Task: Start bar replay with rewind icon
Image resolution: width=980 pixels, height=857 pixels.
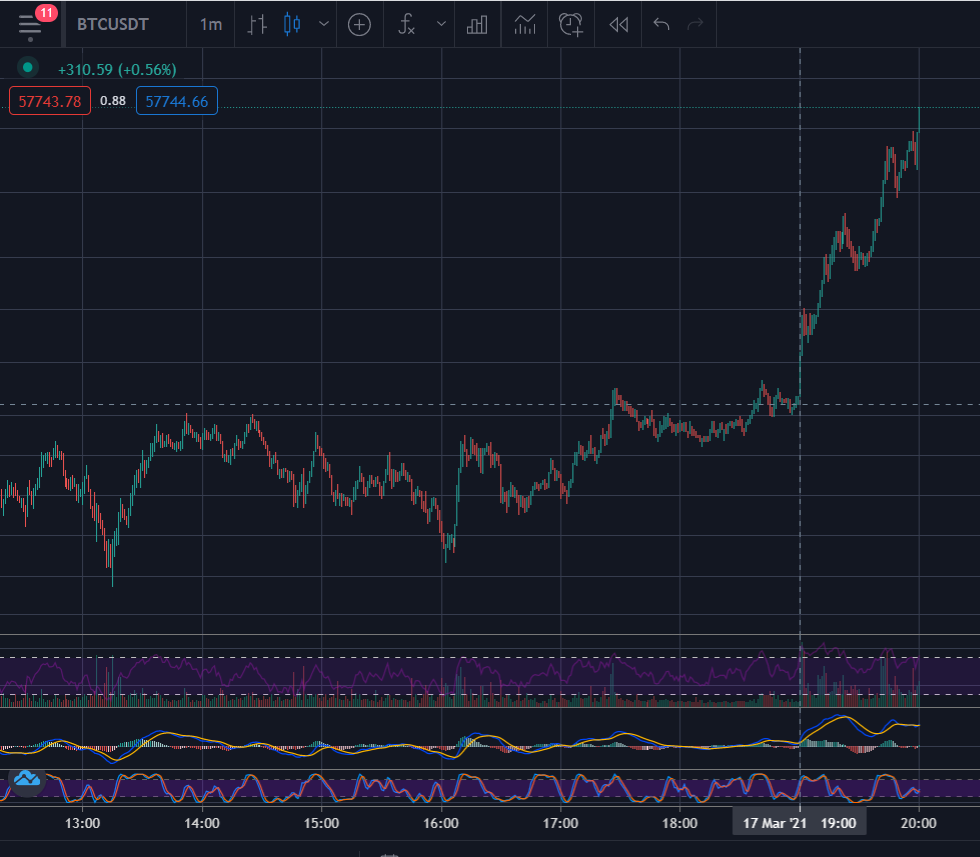Action: 619,24
